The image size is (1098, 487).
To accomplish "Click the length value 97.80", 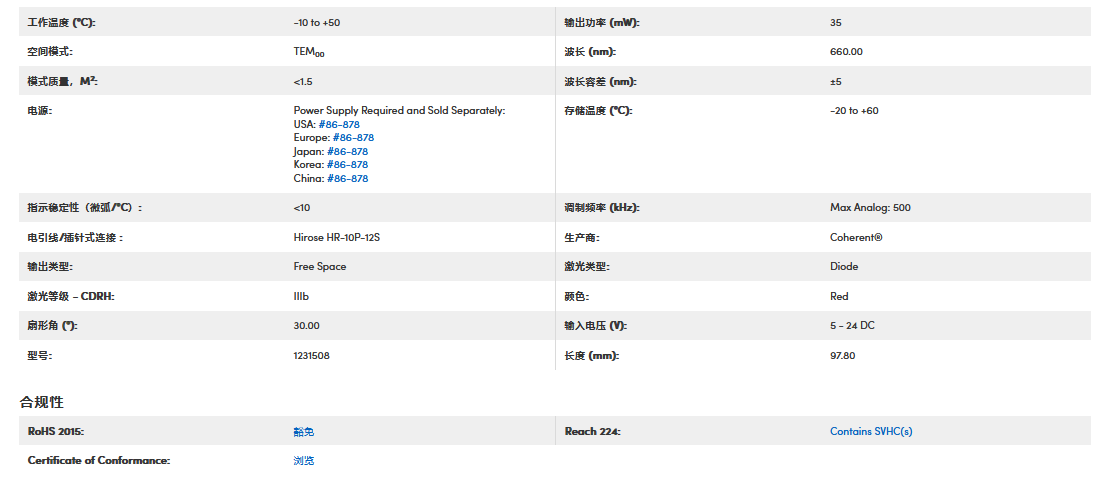I will pyautogui.click(x=842, y=356).
